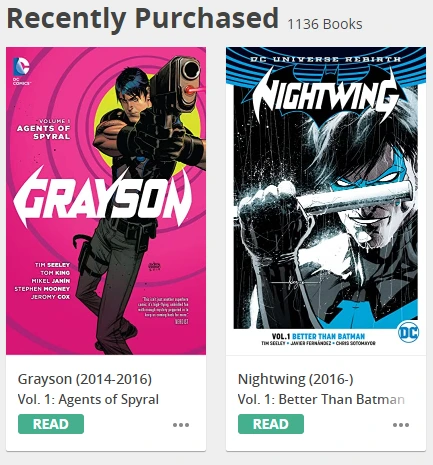The width and height of the screenshot is (433, 465).
Task: Open more options for Grayson Vol. 1
Action: [181, 425]
